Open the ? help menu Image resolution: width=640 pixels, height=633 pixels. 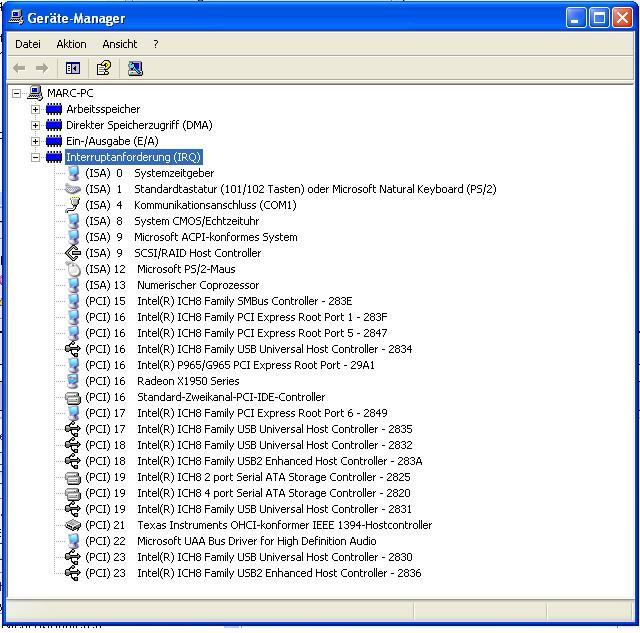point(156,44)
